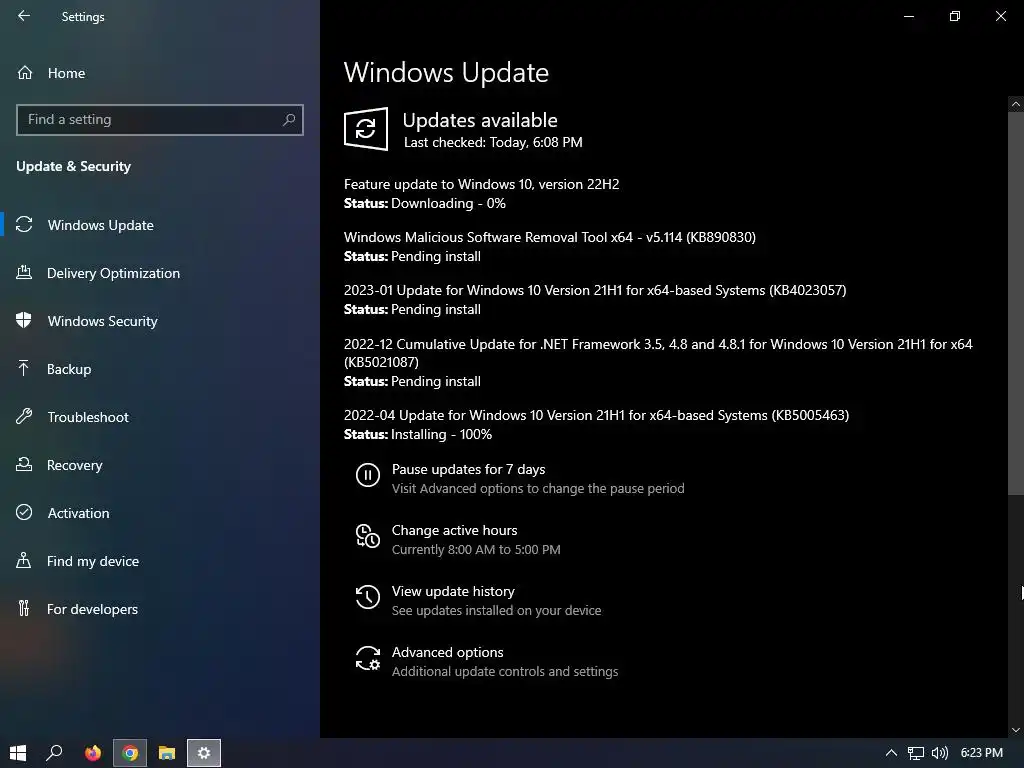1024x768 pixels.
Task: Click the search magnifier in Find a setting
Action: pos(289,120)
